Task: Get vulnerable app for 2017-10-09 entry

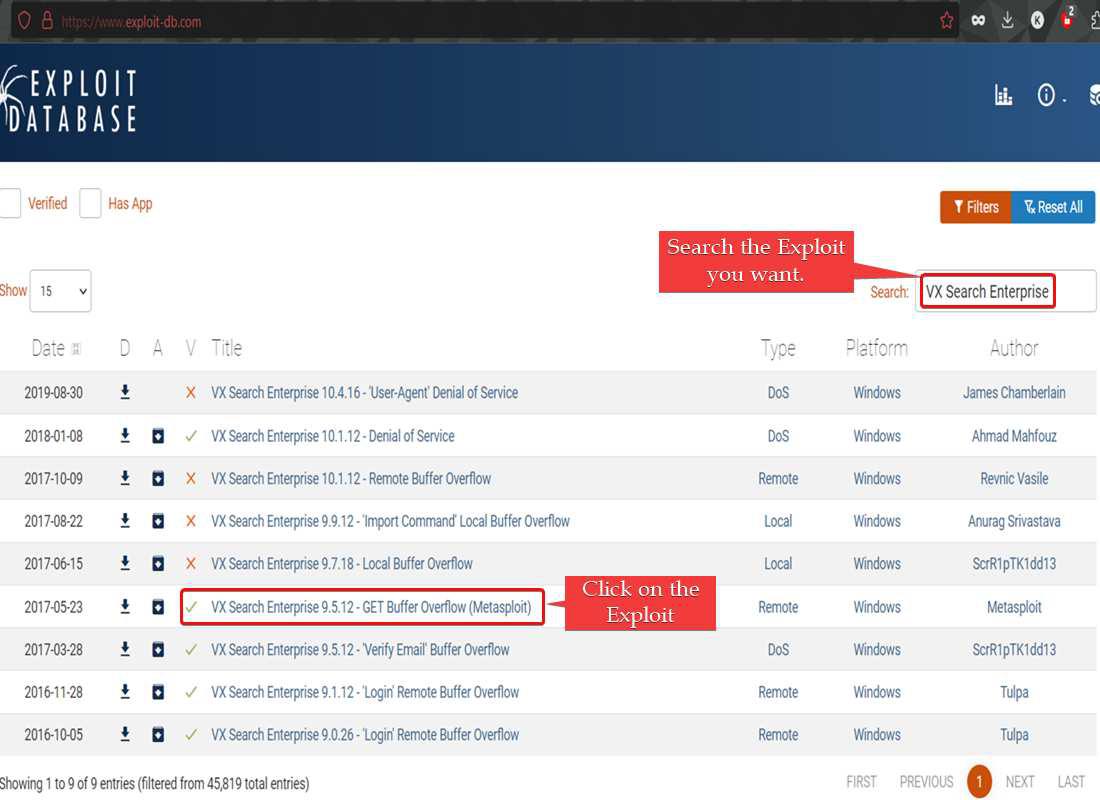Action: tap(159, 479)
